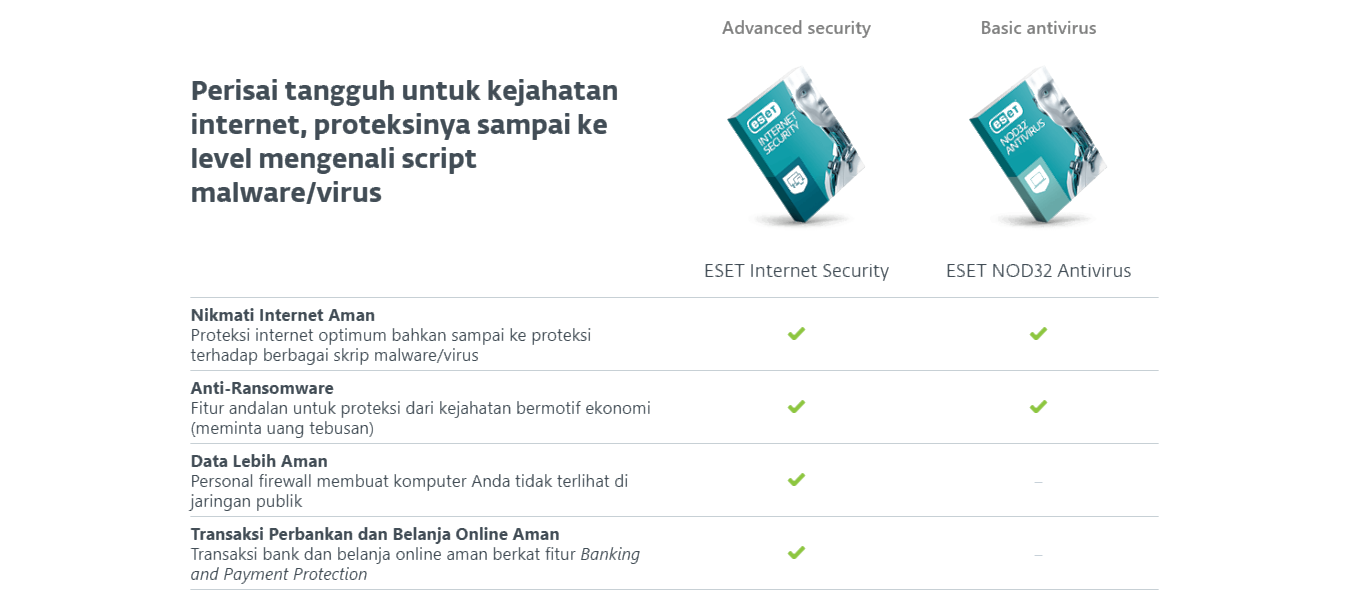Screen dimensions: 1366x603
Task: Click the Internet Security checkmark for Anti-Ransomware
Action: pos(796,406)
